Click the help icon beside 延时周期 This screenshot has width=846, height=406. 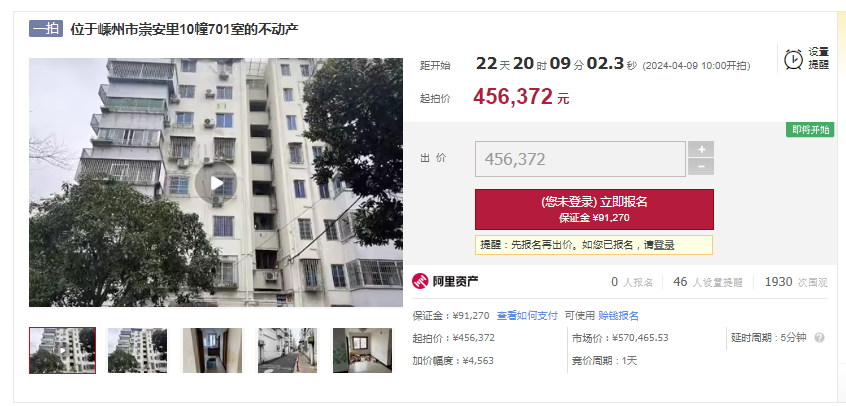click(819, 338)
